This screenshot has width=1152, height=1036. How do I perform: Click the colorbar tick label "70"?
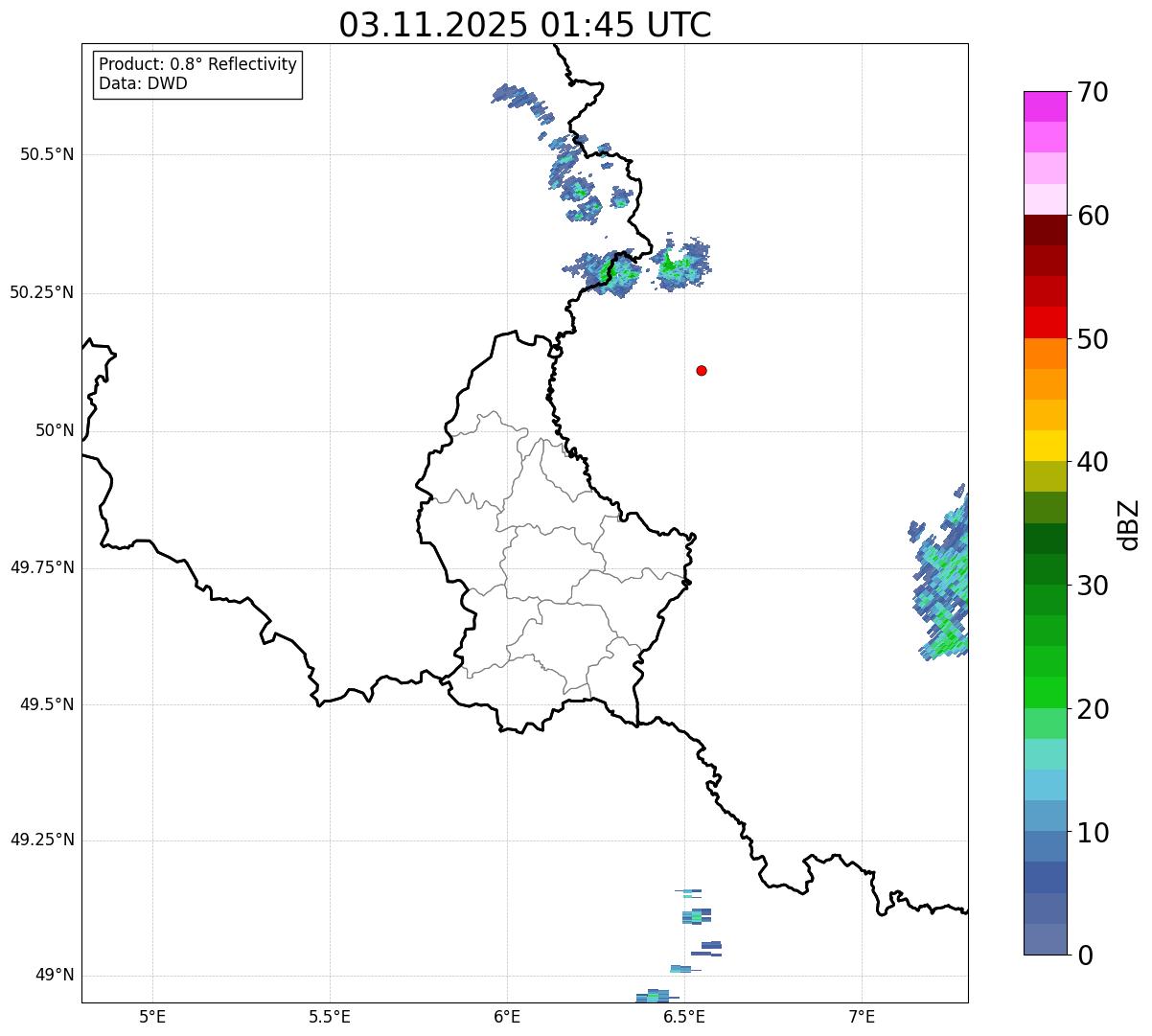pos(1093,92)
